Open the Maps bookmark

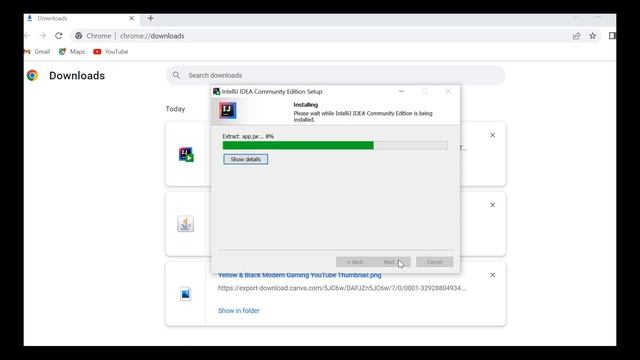(72, 51)
